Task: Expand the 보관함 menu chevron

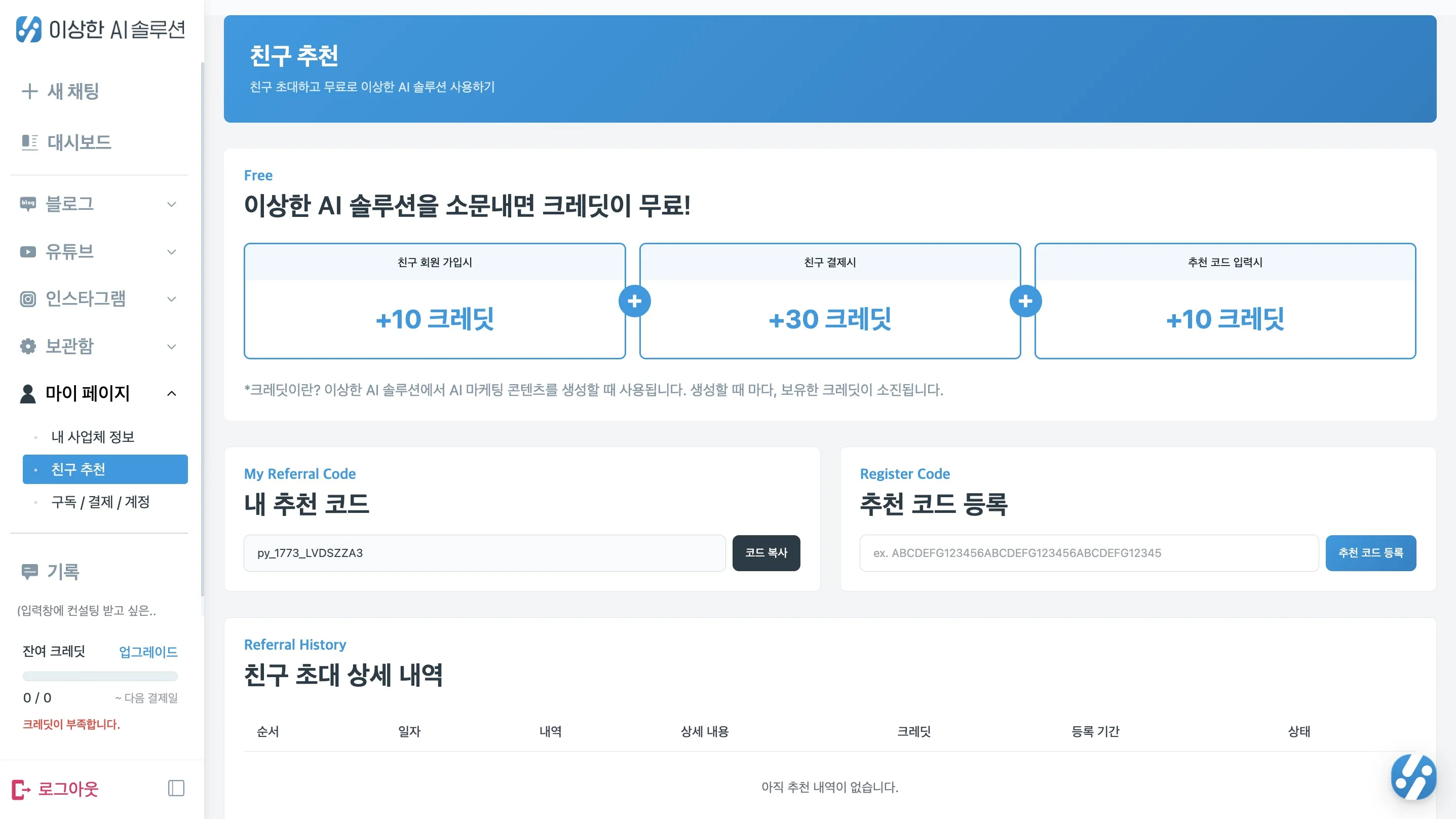Action: click(x=172, y=347)
